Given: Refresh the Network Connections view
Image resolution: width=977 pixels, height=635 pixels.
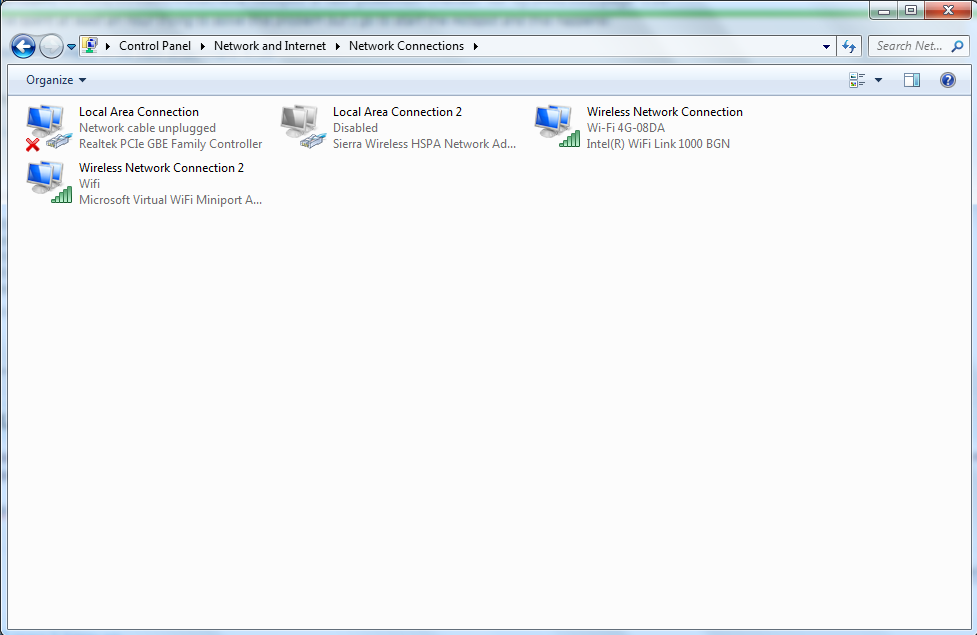Looking at the screenshot, I should [849, 46].
